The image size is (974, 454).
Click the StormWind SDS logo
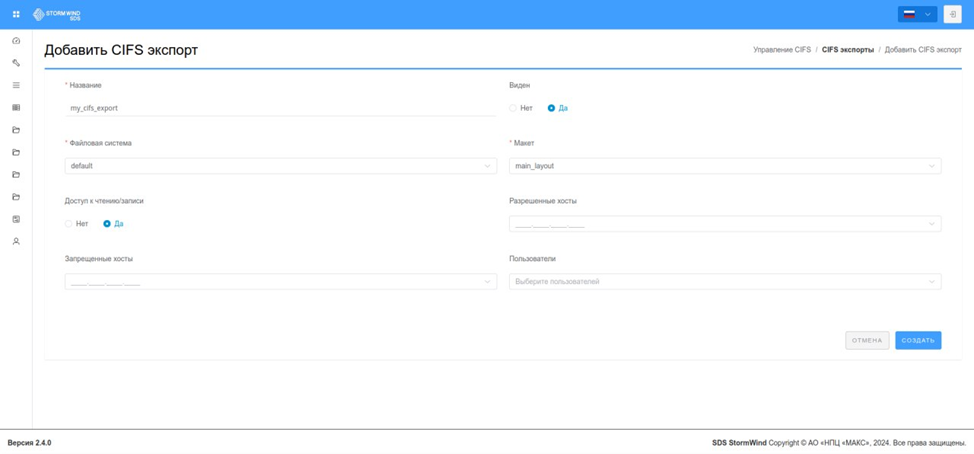click(57, 14)
